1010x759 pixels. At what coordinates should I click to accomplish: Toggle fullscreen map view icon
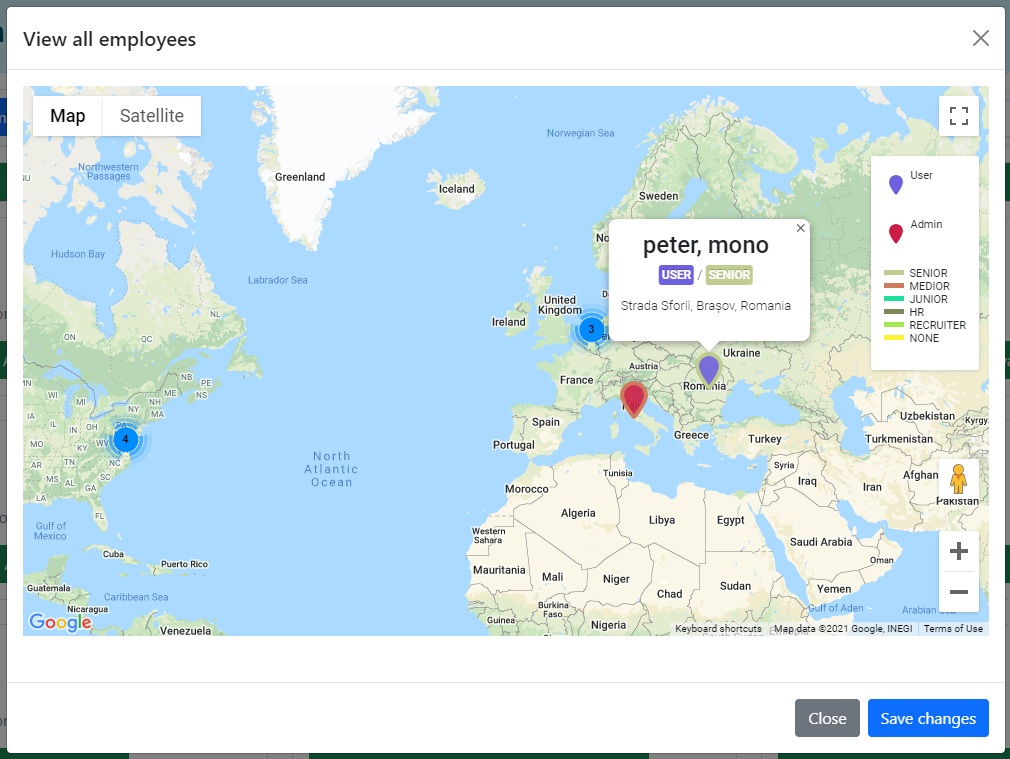[958, 116]
